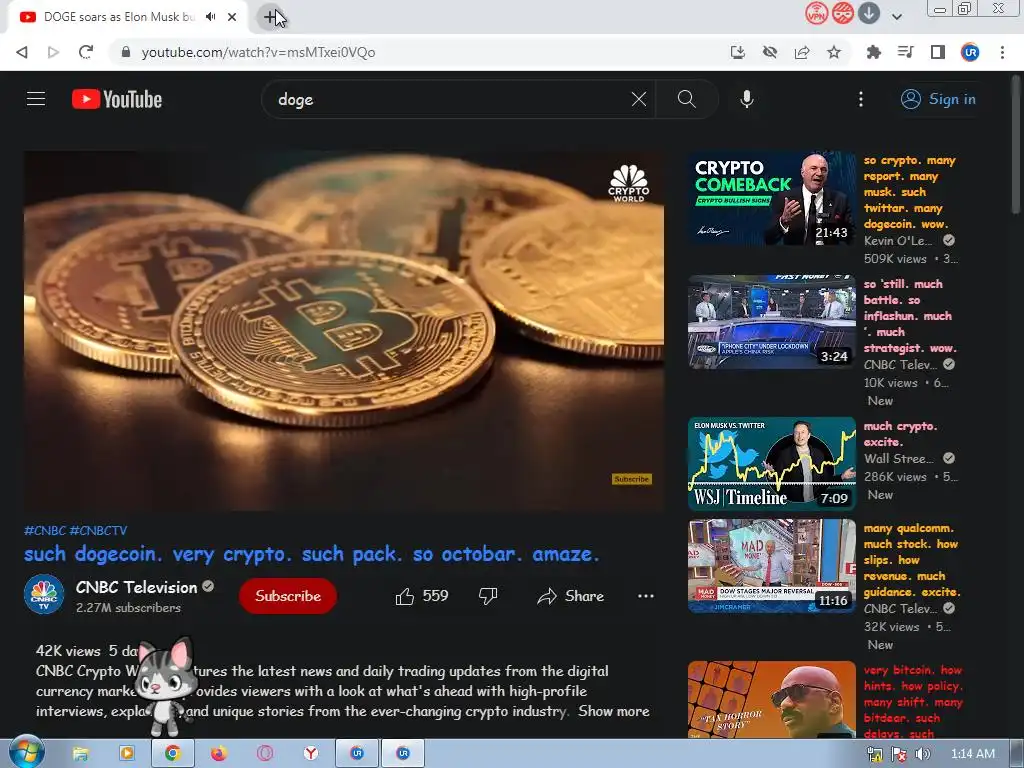This screenshot has width=1024, height=768.
Task: Run search with magnifying glass button
Action: pyautogui.click(x=686, y=99)
